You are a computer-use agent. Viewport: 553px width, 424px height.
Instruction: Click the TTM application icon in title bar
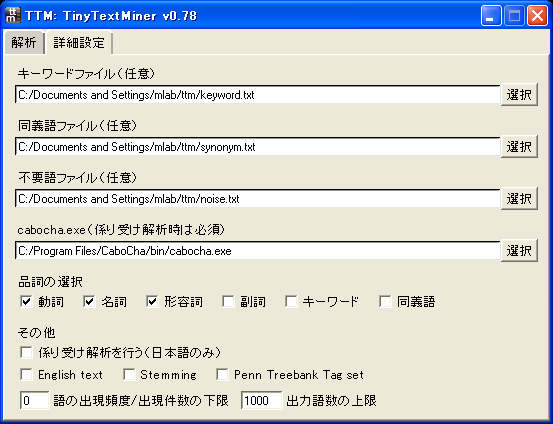(13, 15)
